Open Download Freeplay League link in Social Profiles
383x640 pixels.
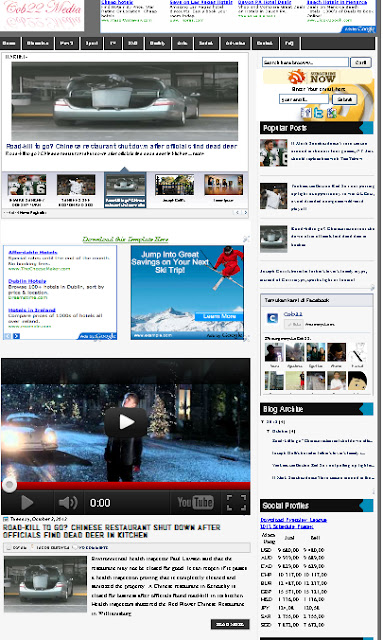point(294,520)
